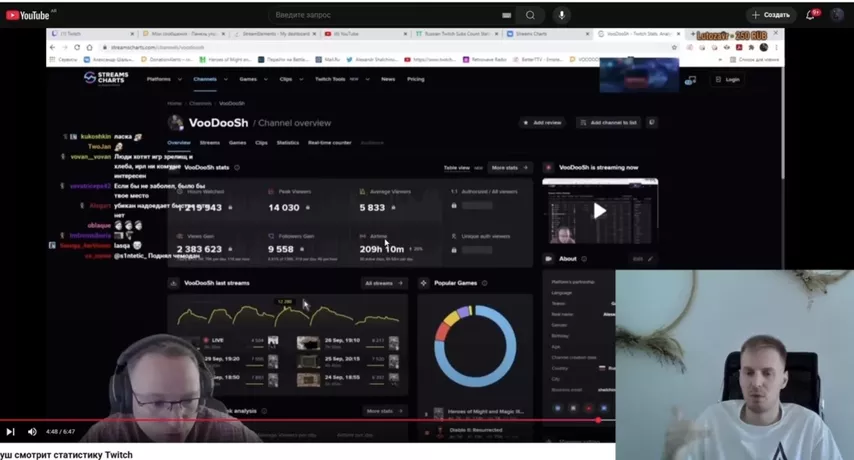854x460 pixels.
Task: Play the VooDooSh live stream preview
Action: tap(600, 211)
